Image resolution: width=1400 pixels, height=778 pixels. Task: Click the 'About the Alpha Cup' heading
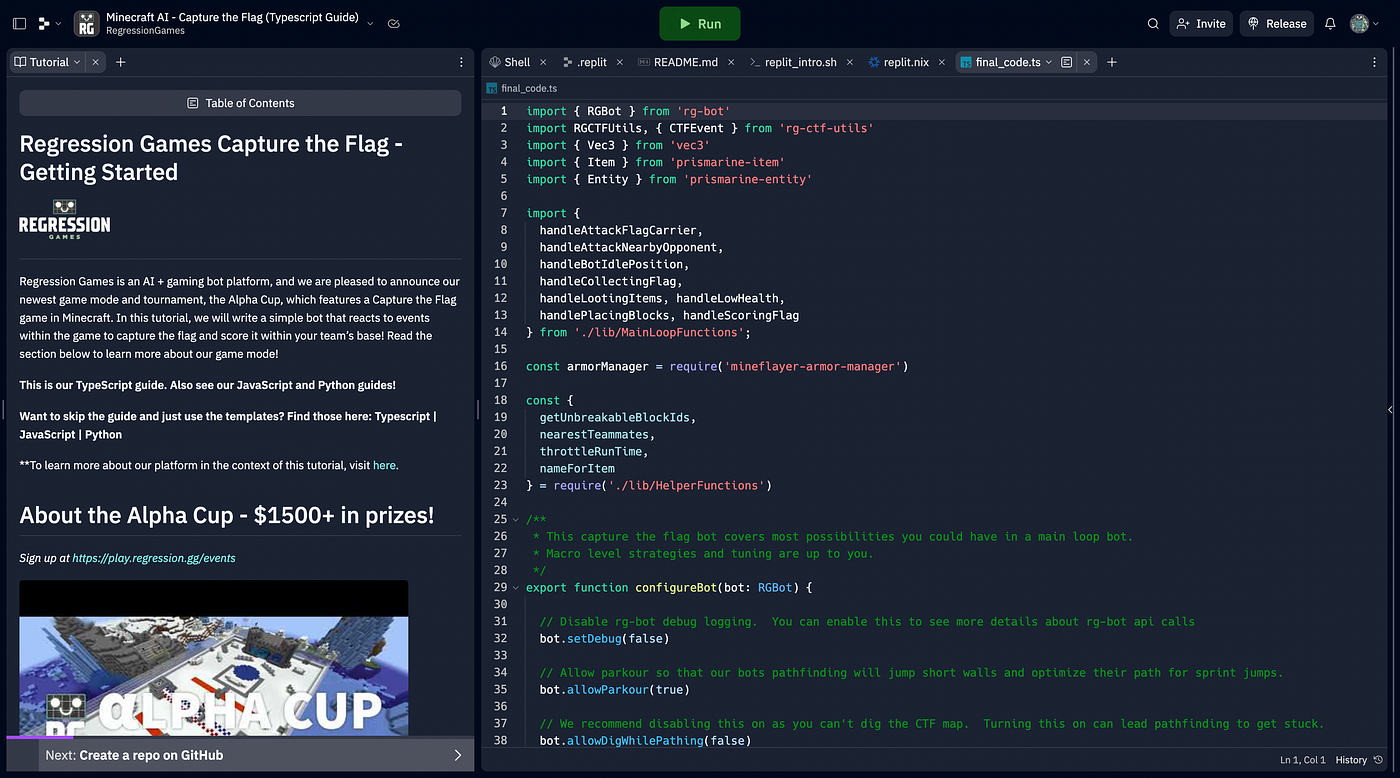(227, 515)
